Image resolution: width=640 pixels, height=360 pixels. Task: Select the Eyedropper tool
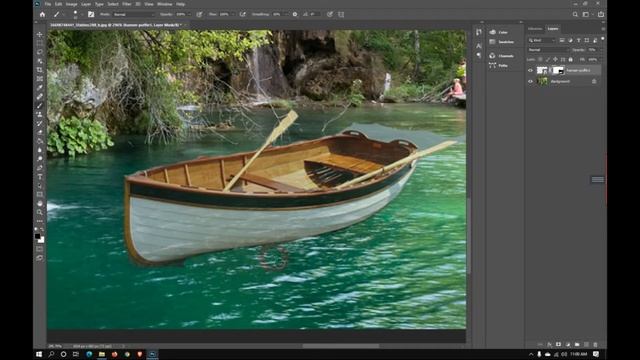point(40,88)
